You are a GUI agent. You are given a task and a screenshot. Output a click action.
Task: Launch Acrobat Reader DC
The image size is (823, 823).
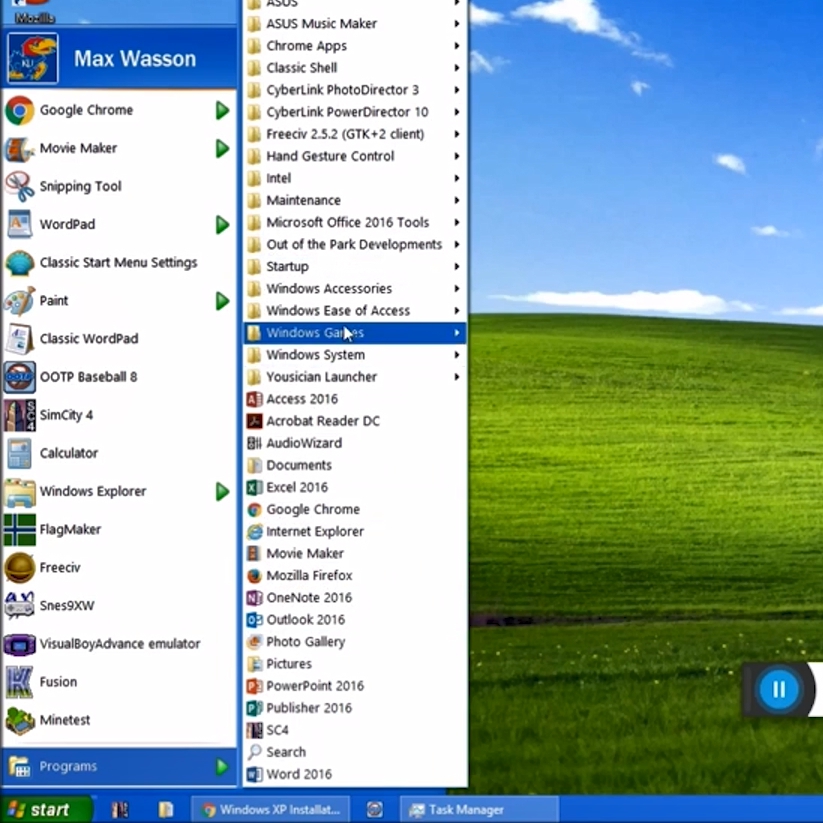pos(355,421)
